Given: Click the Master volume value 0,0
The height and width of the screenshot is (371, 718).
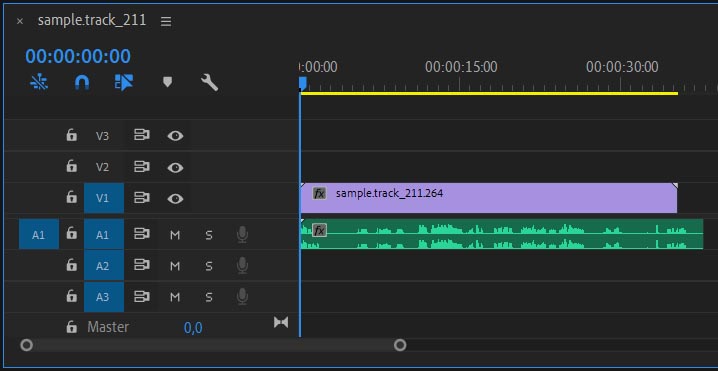Looking at the screenshot, I should 193,328.
